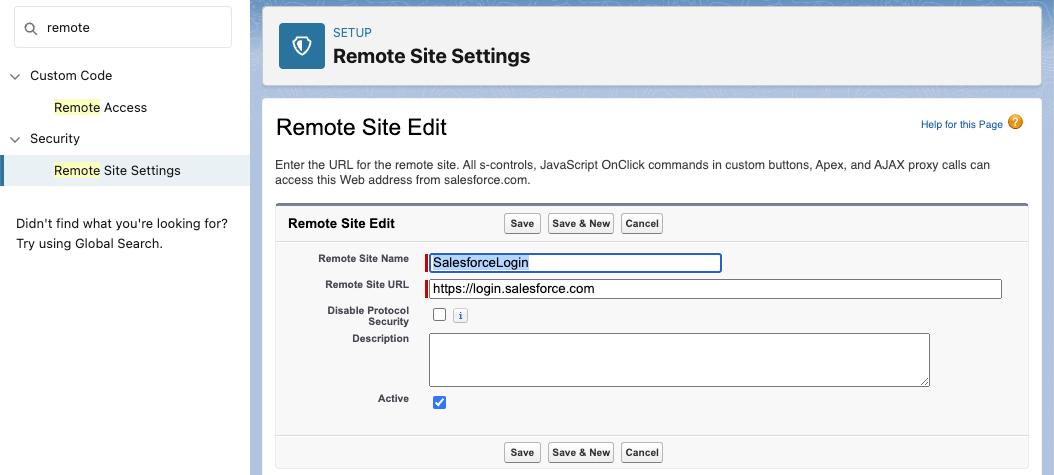Click the Remote Site Name field
Image resolution: width=1054 pixels, height=475 pixels.
pyautogui.click(x=575, y=263)
